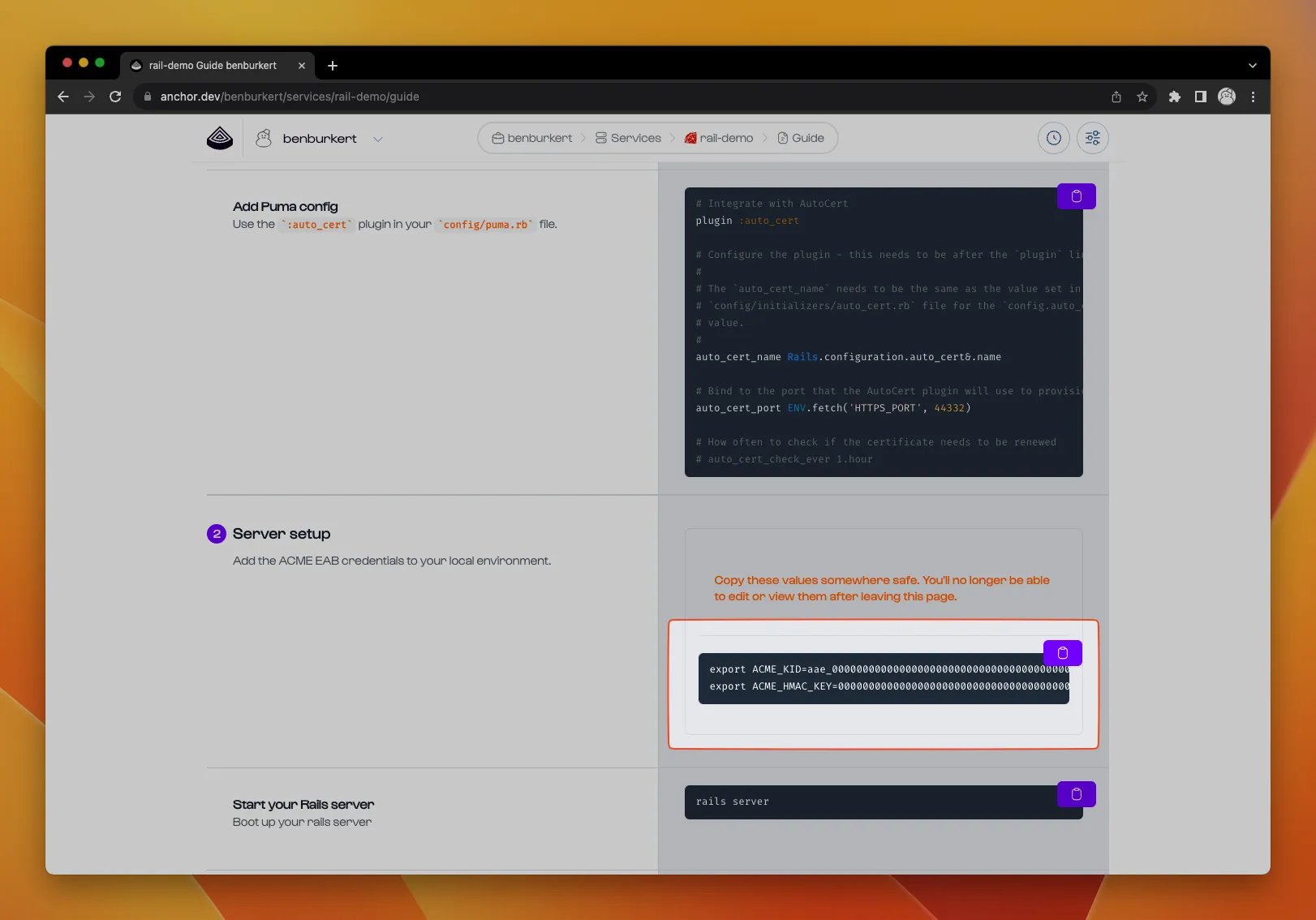
Task: Click the benburkert breadcrumb link
Action: (x=532, y=138)
